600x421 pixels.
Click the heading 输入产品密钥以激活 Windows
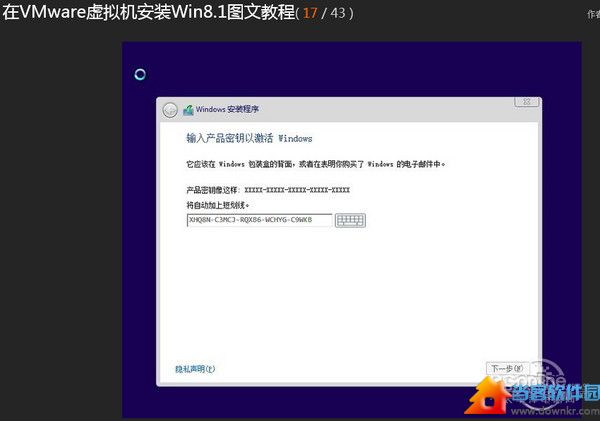249,138
